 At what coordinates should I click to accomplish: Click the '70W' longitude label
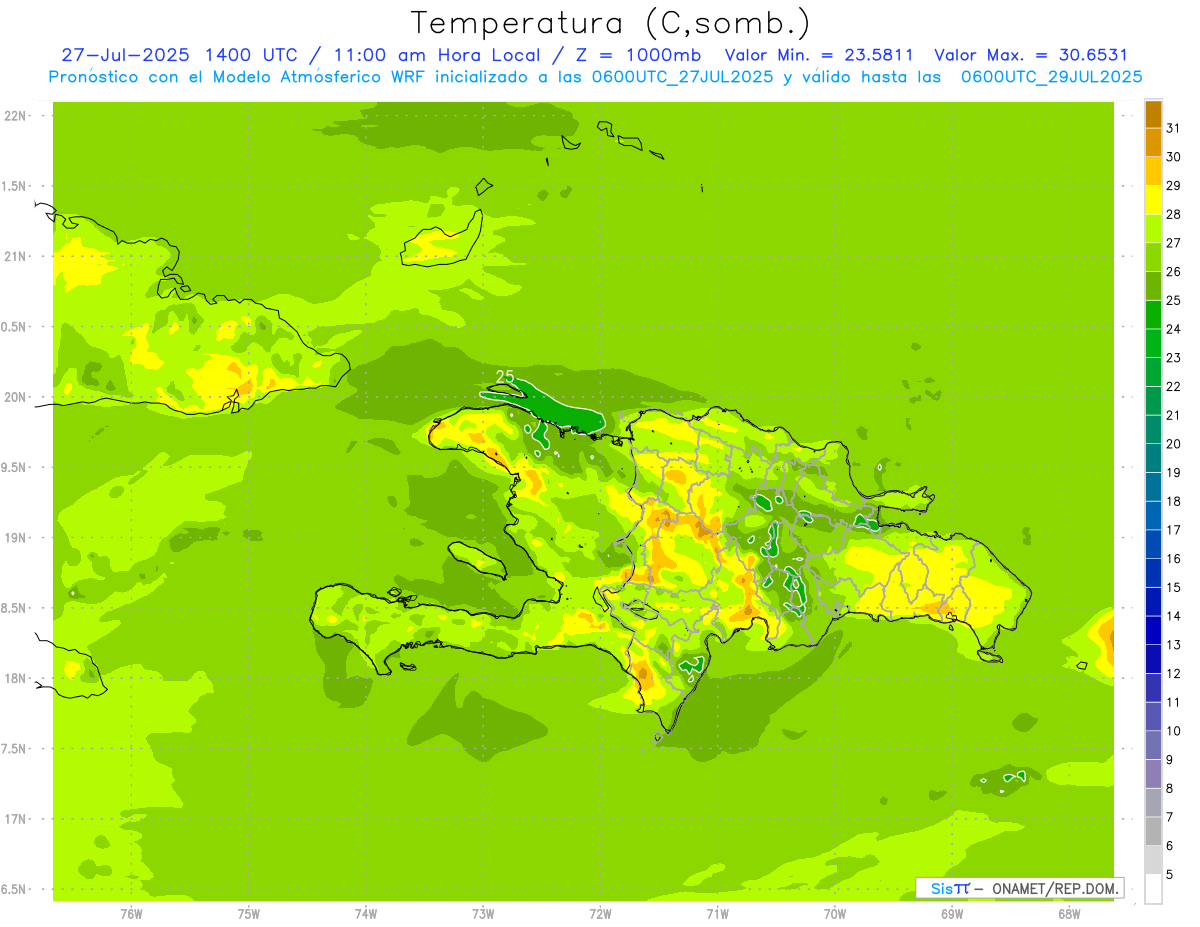click(x=835, y=914)
